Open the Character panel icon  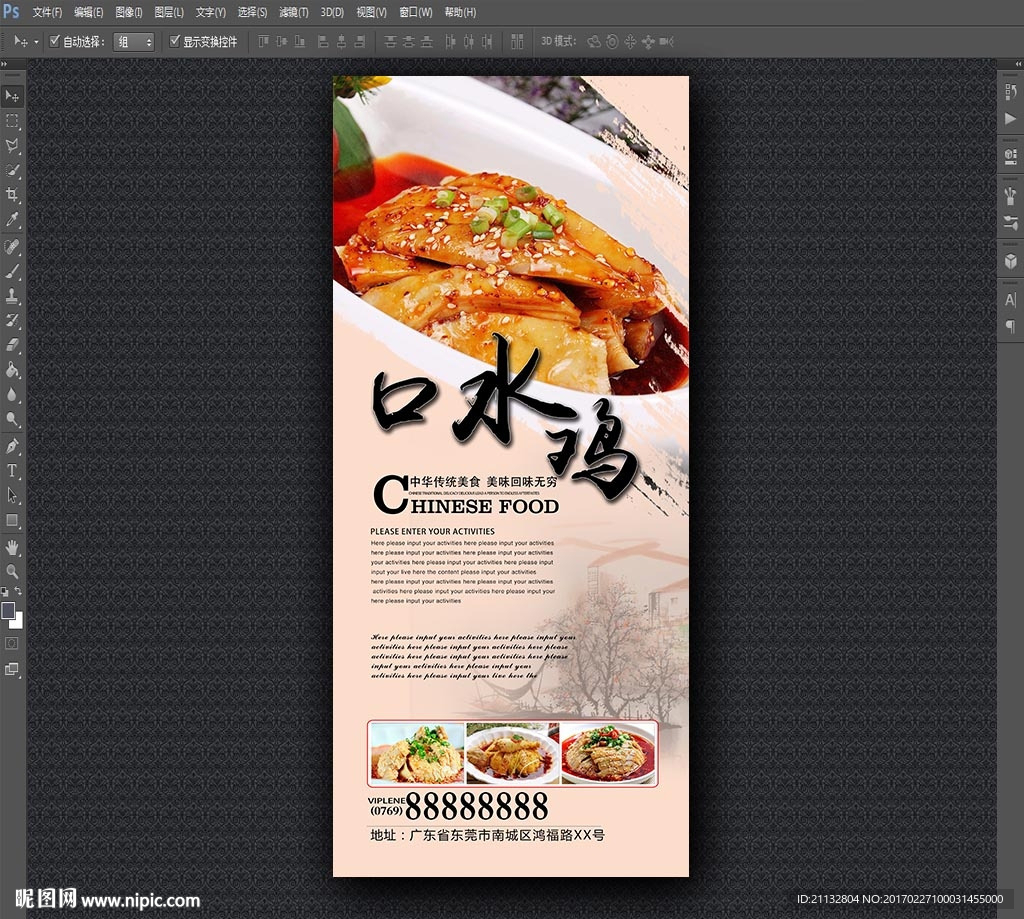tap(1010, 300)
